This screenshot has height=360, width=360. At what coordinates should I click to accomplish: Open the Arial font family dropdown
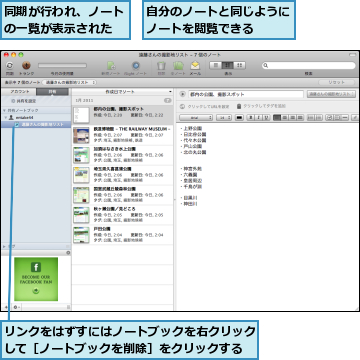(196, 117)
